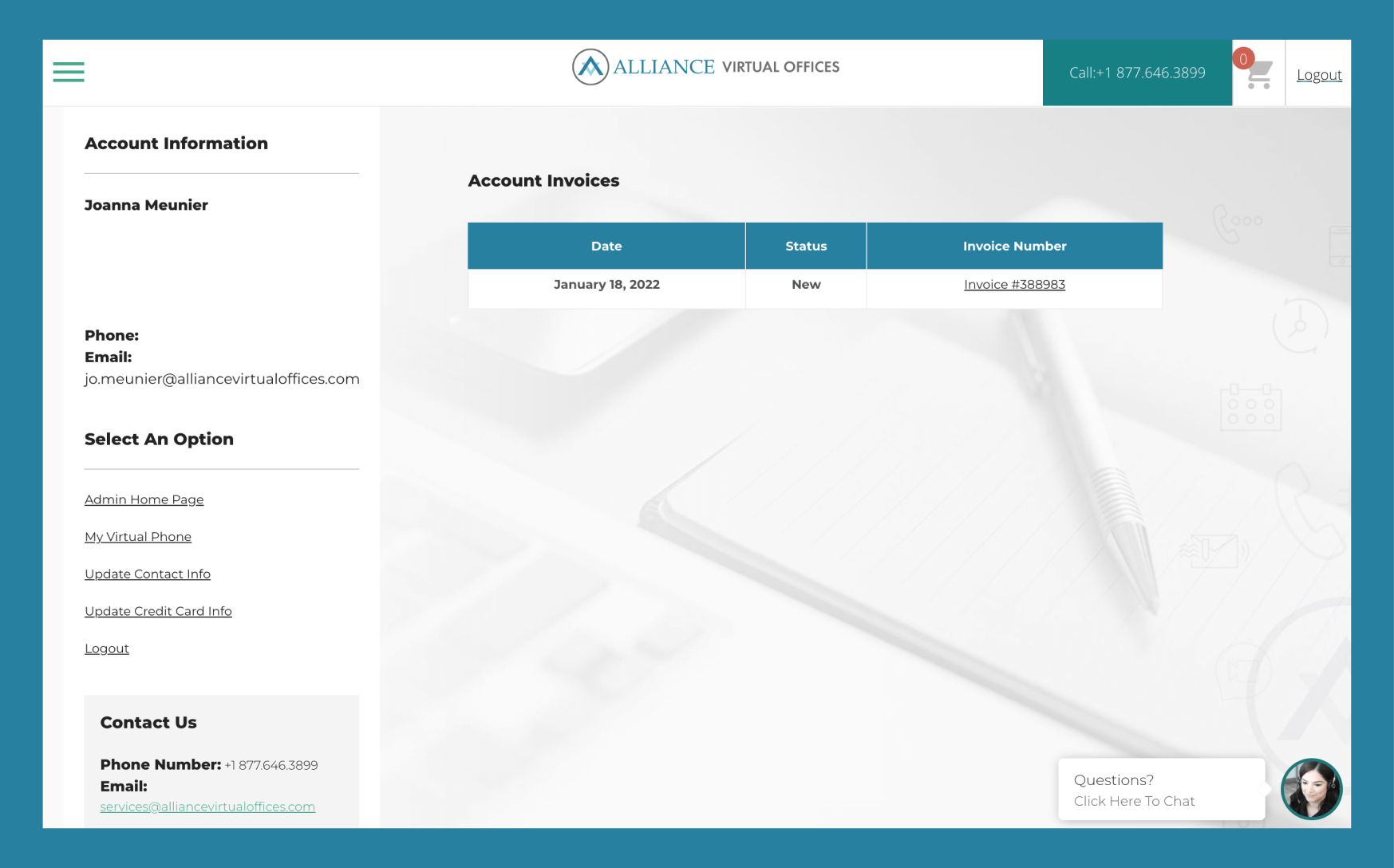
Task: Click the Invoice Number column header
Action: click(x=1014, y=246)
